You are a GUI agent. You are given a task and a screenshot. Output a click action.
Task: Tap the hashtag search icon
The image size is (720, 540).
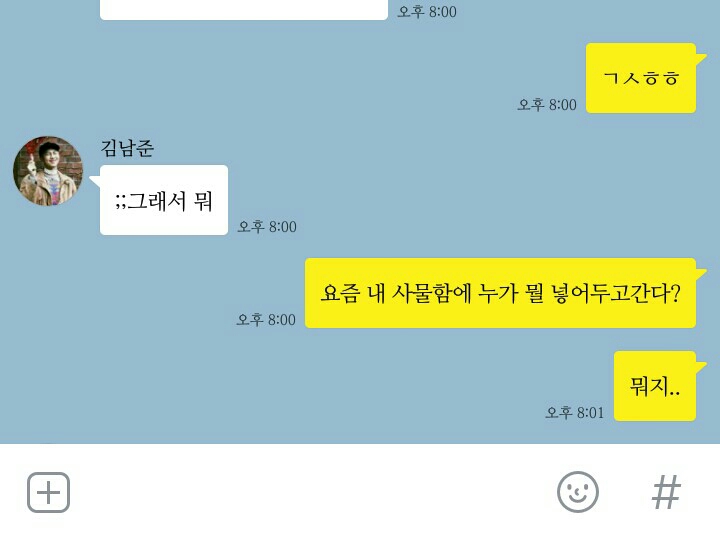click(666, 492)
